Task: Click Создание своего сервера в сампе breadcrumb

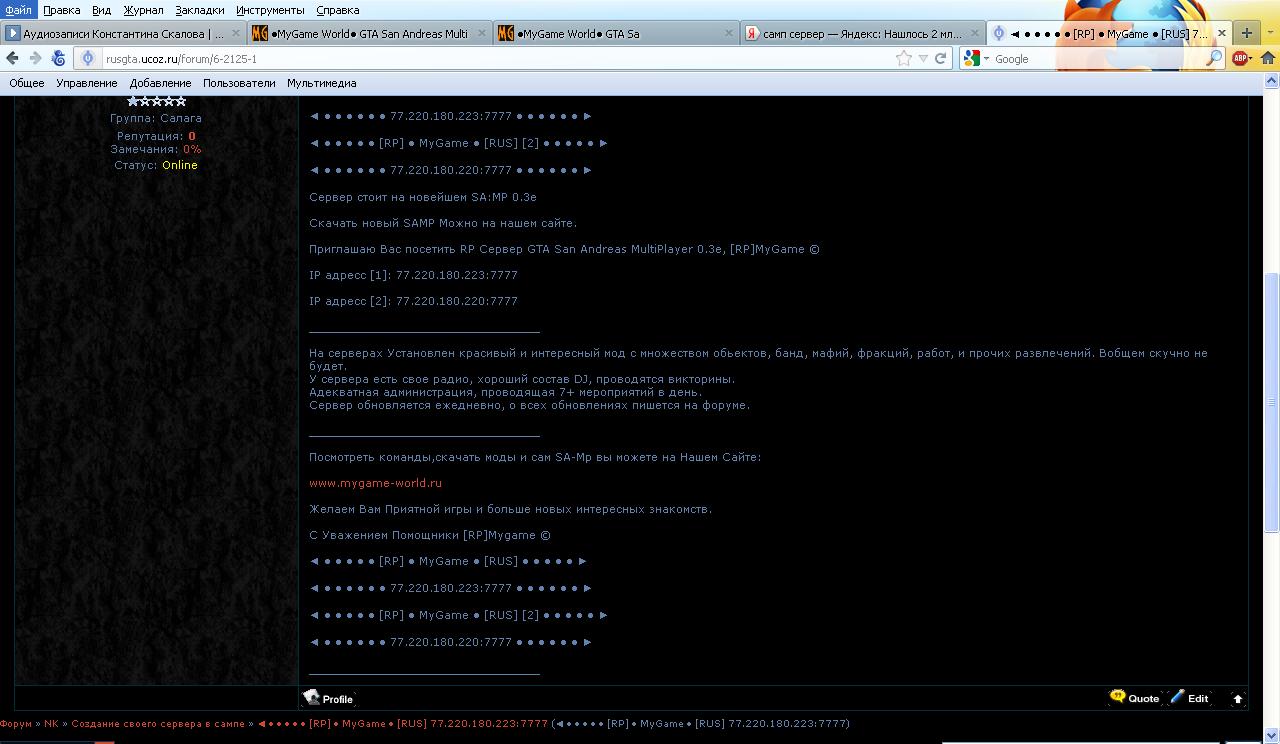Action: [158, 723]
